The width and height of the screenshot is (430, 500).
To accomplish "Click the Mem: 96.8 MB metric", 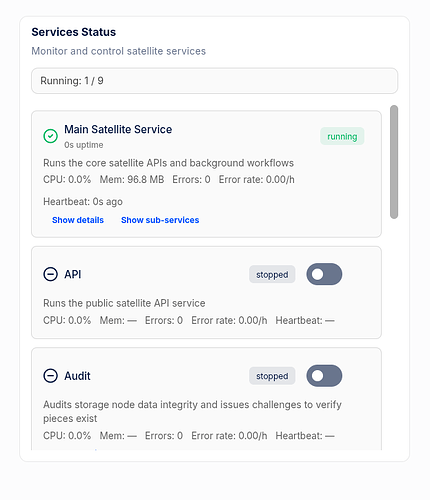I will coord(132,180).
